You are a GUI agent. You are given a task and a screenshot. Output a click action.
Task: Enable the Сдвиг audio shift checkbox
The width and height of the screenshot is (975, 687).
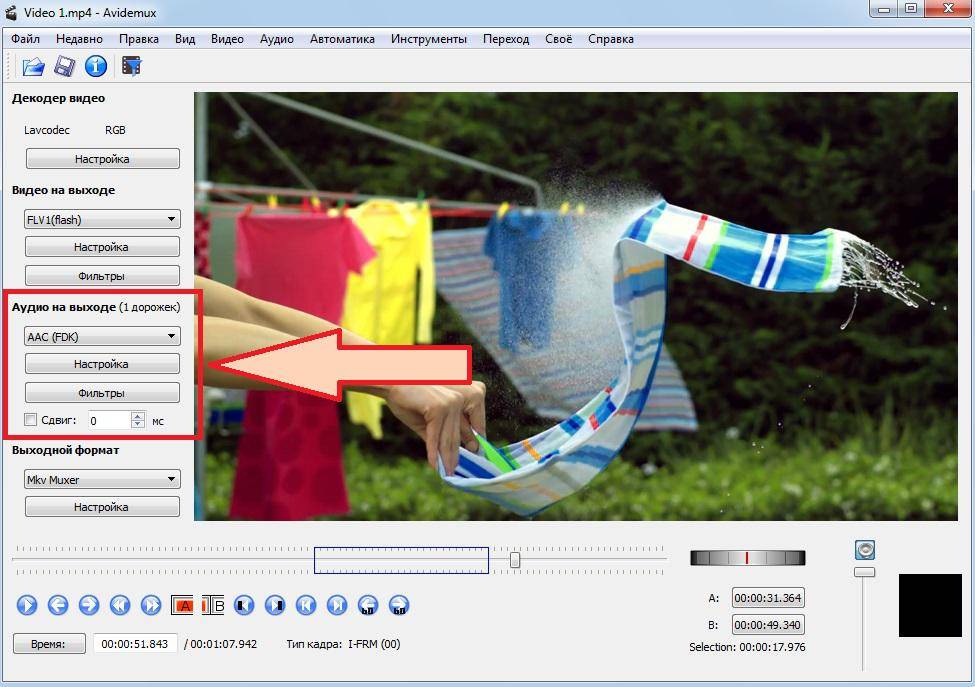(x=31, y=420)
